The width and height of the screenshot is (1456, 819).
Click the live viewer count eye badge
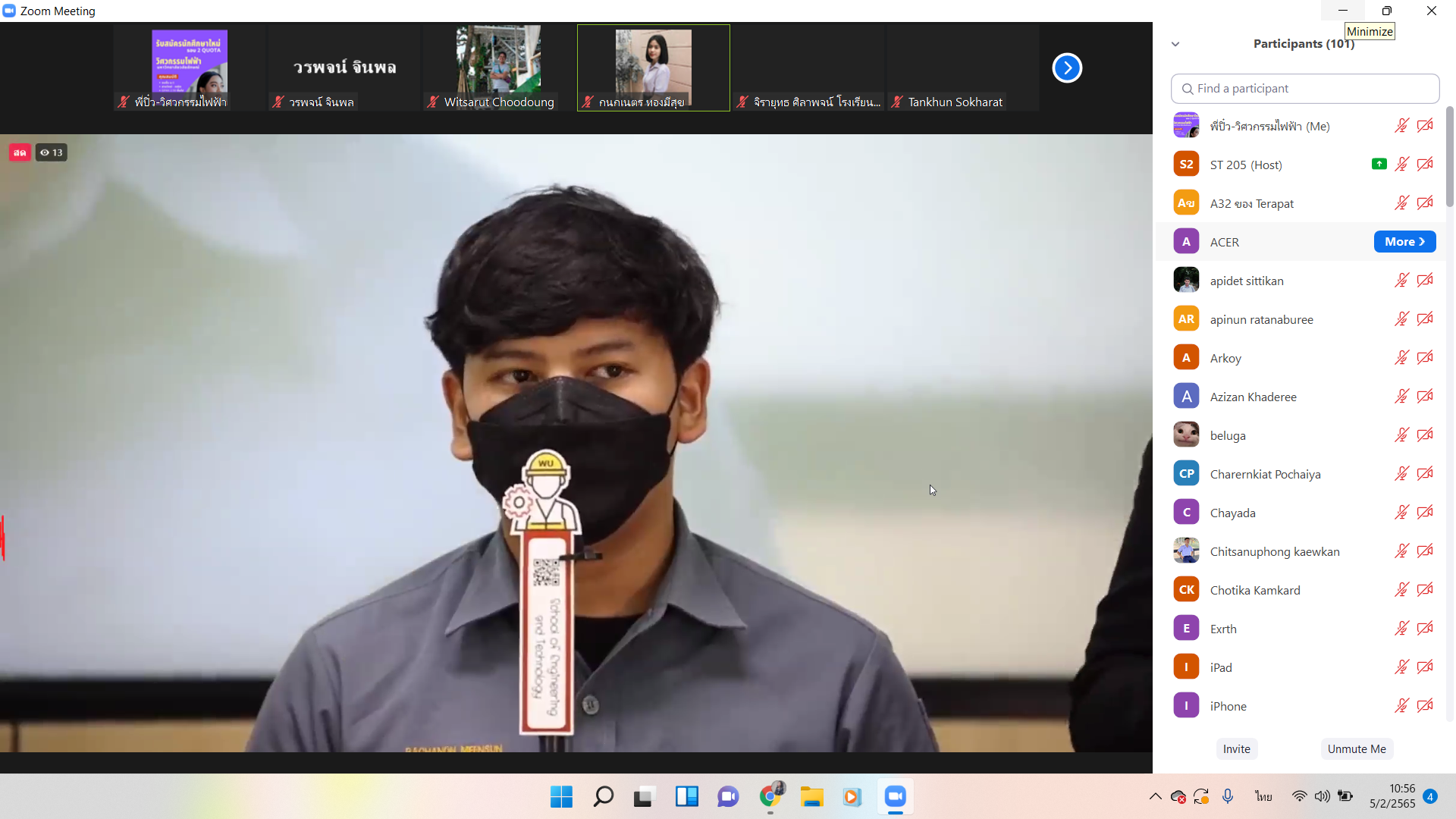click(x=52, y=152)
